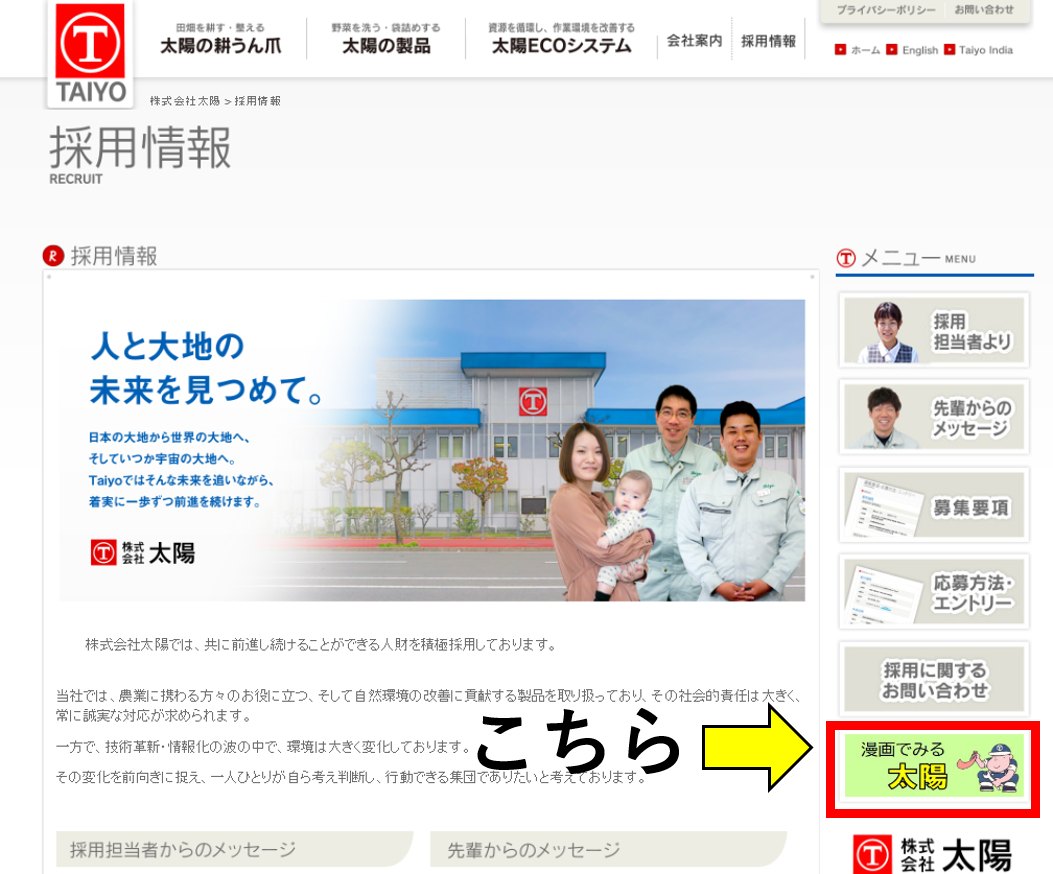Click the main recruit hero image
The image size is (1053, 874).
(432, 450)
